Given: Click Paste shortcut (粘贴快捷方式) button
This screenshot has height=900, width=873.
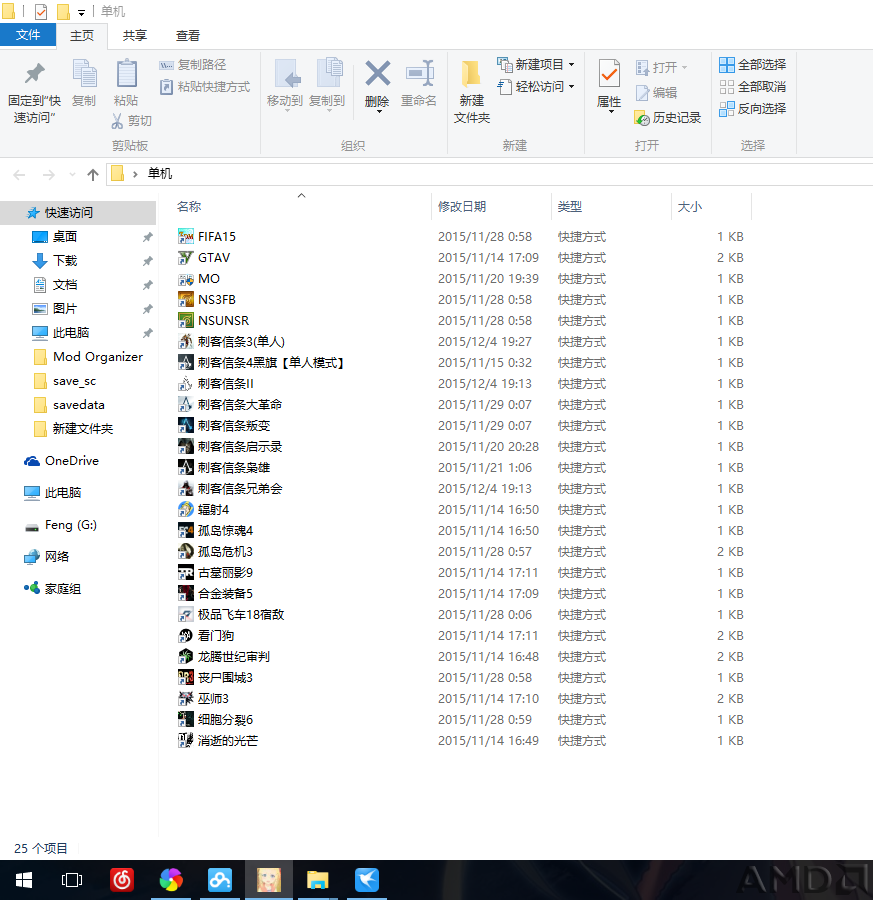Looking at the screenshot, I should 204,87.
